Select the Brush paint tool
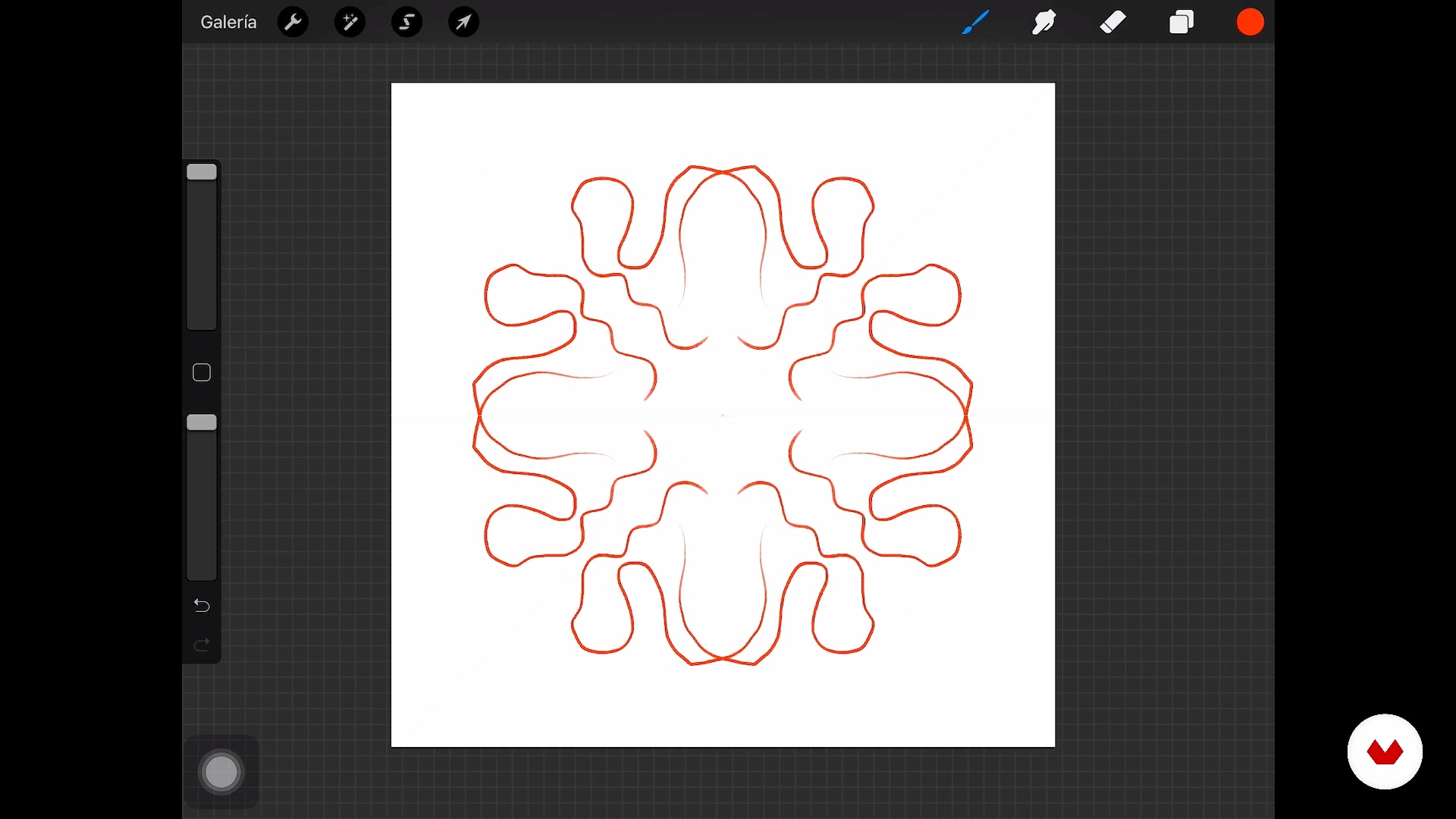Screen dimensions: 1456x819 click(x=976, y=23)
